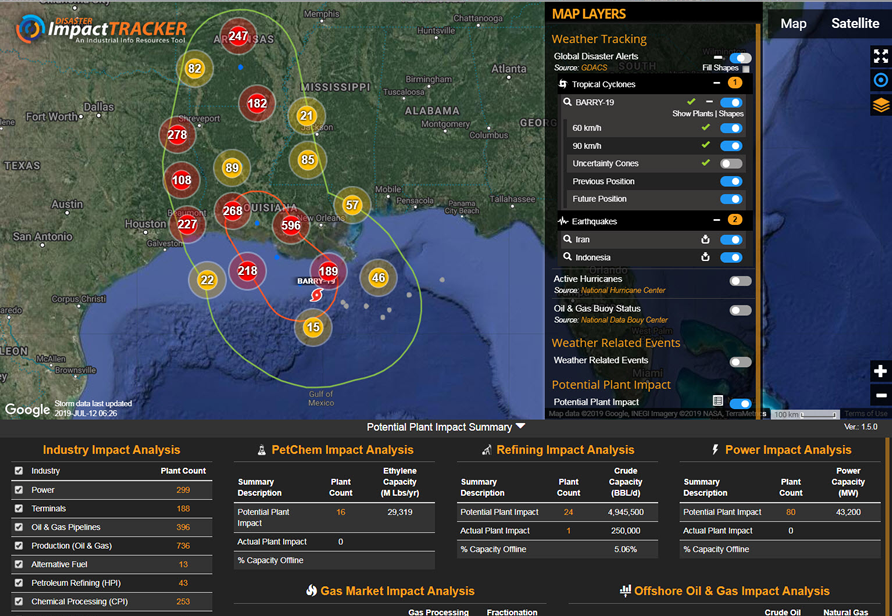Toggle the BARRY-19 cyclone layer

click(x=731, y=102)
